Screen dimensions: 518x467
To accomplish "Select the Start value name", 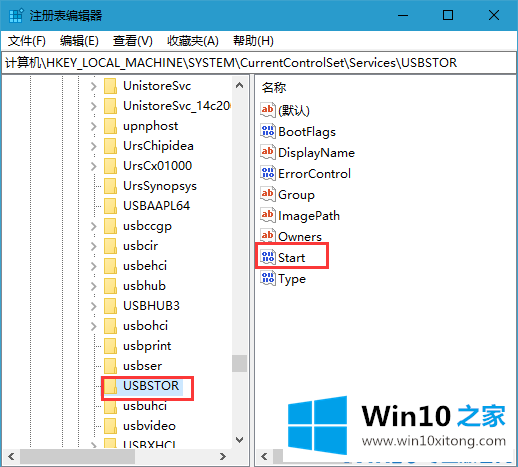I will 292,258.
